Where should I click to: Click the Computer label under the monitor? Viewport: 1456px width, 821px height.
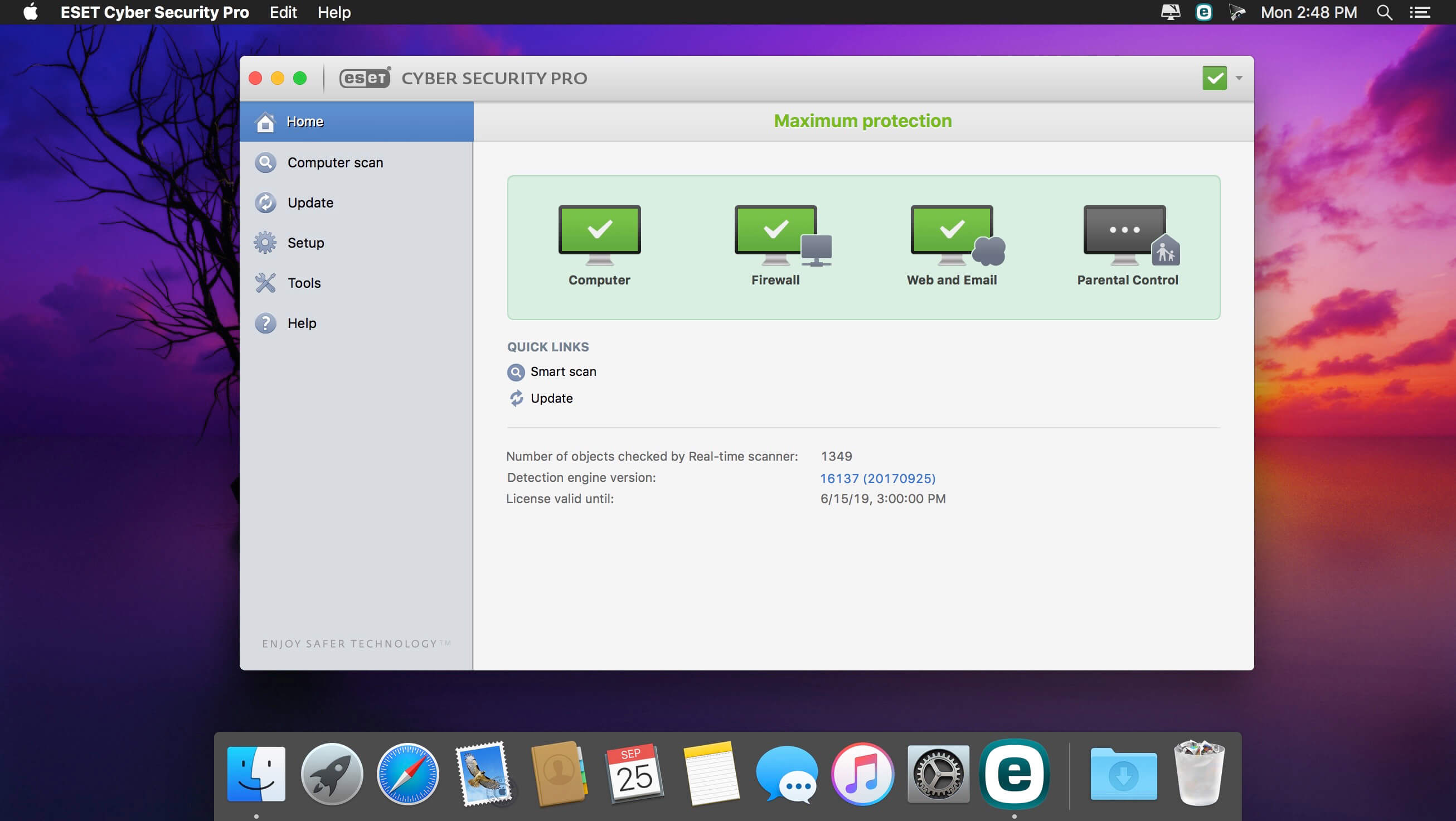[599, 280]
